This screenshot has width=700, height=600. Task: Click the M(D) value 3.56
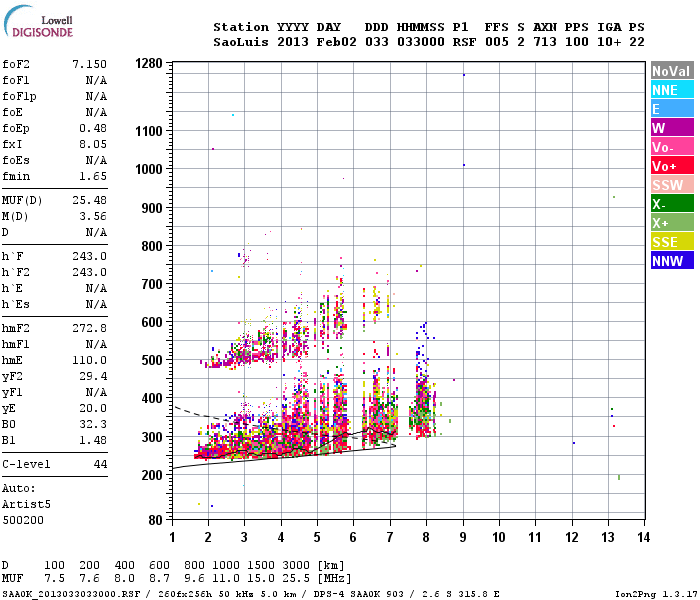[x=93, y=216]
